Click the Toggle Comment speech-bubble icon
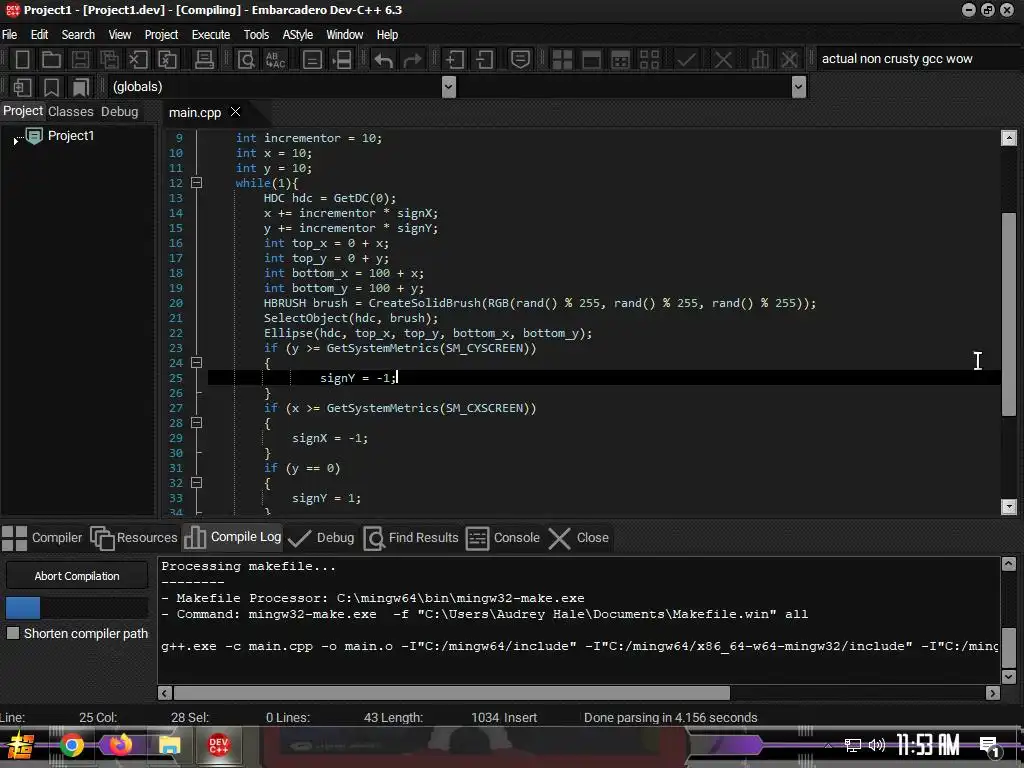Viewport: 1024px width, 768px height. tap(520, 59)
